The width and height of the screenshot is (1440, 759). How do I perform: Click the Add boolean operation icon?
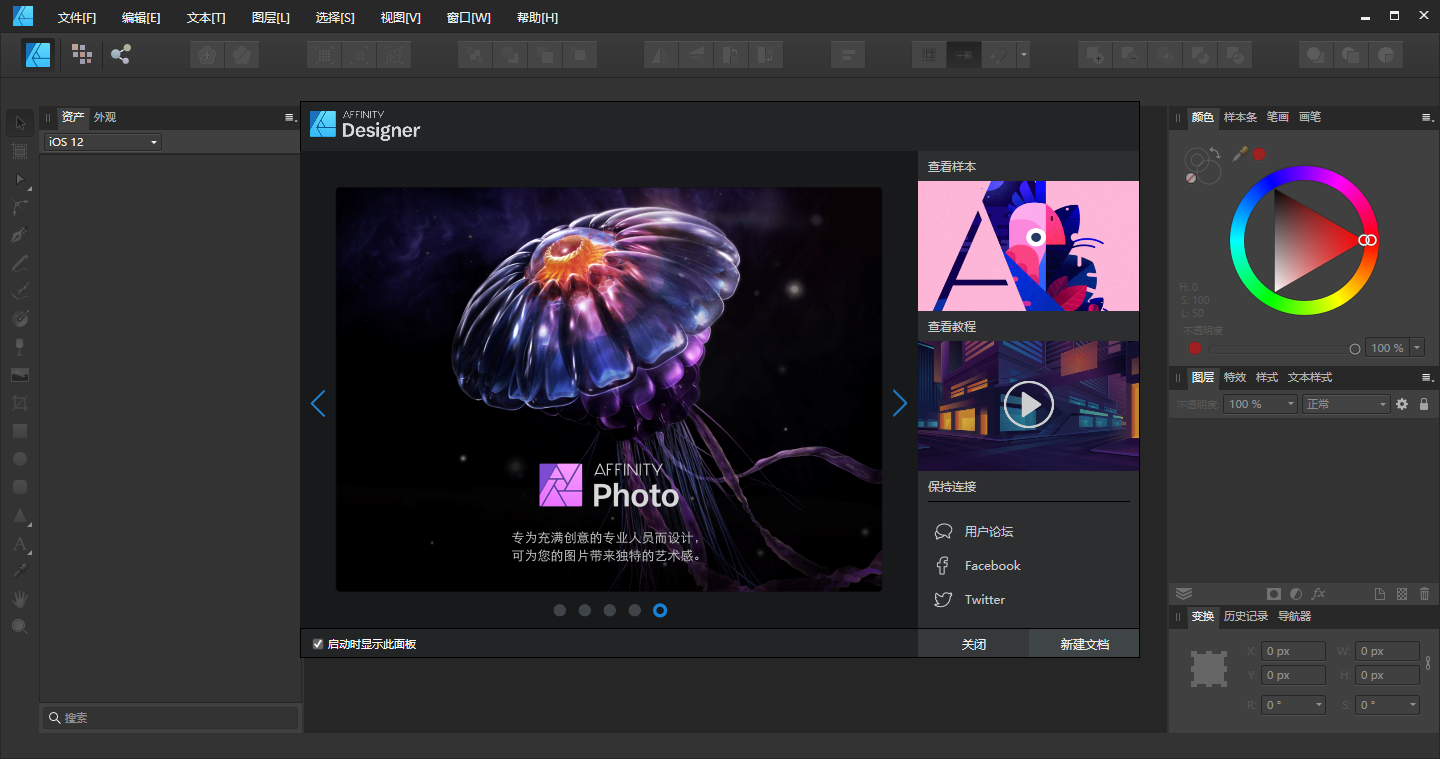pos(1095,54)
